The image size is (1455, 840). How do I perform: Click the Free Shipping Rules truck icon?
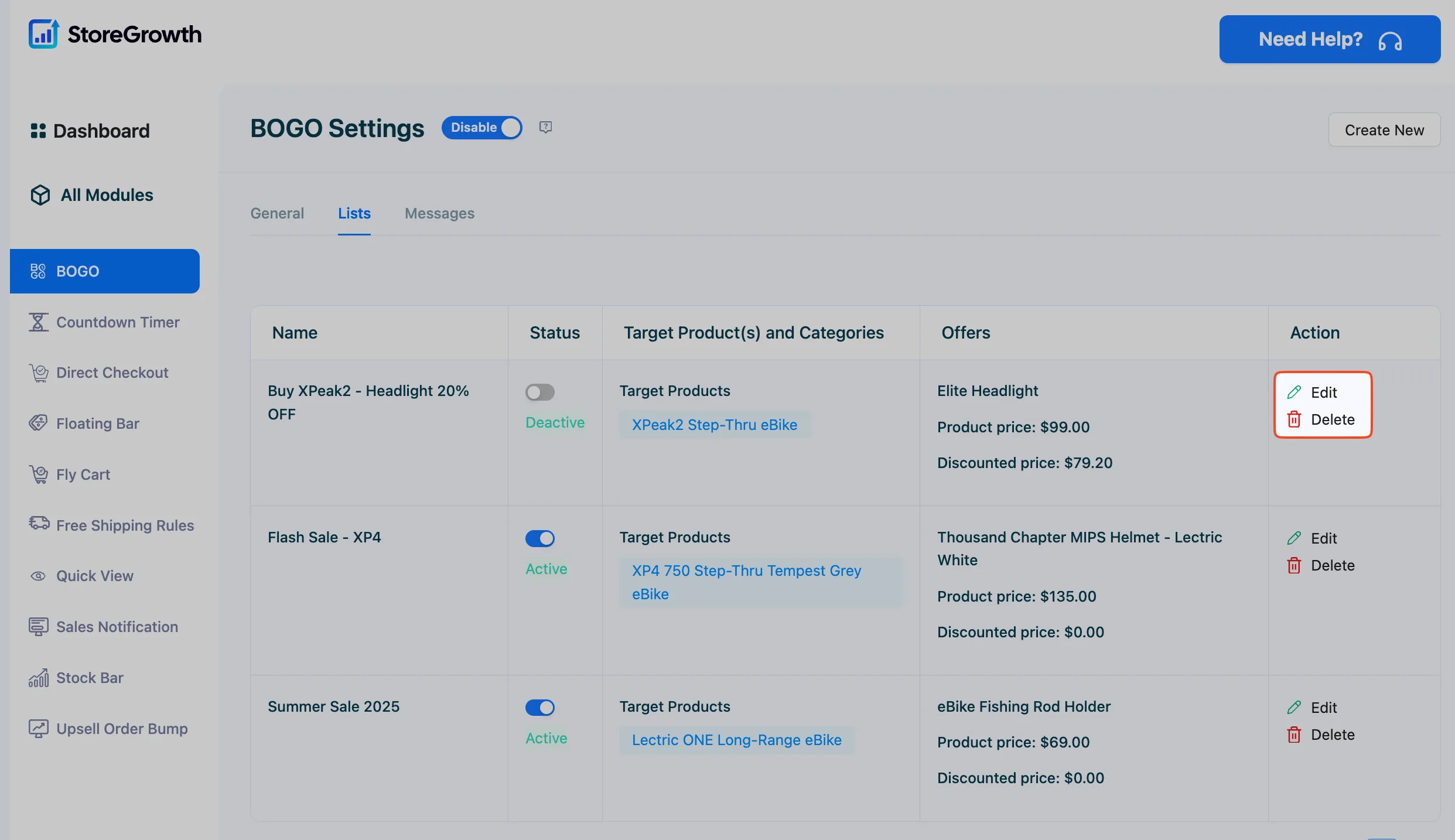click(39, 523)
